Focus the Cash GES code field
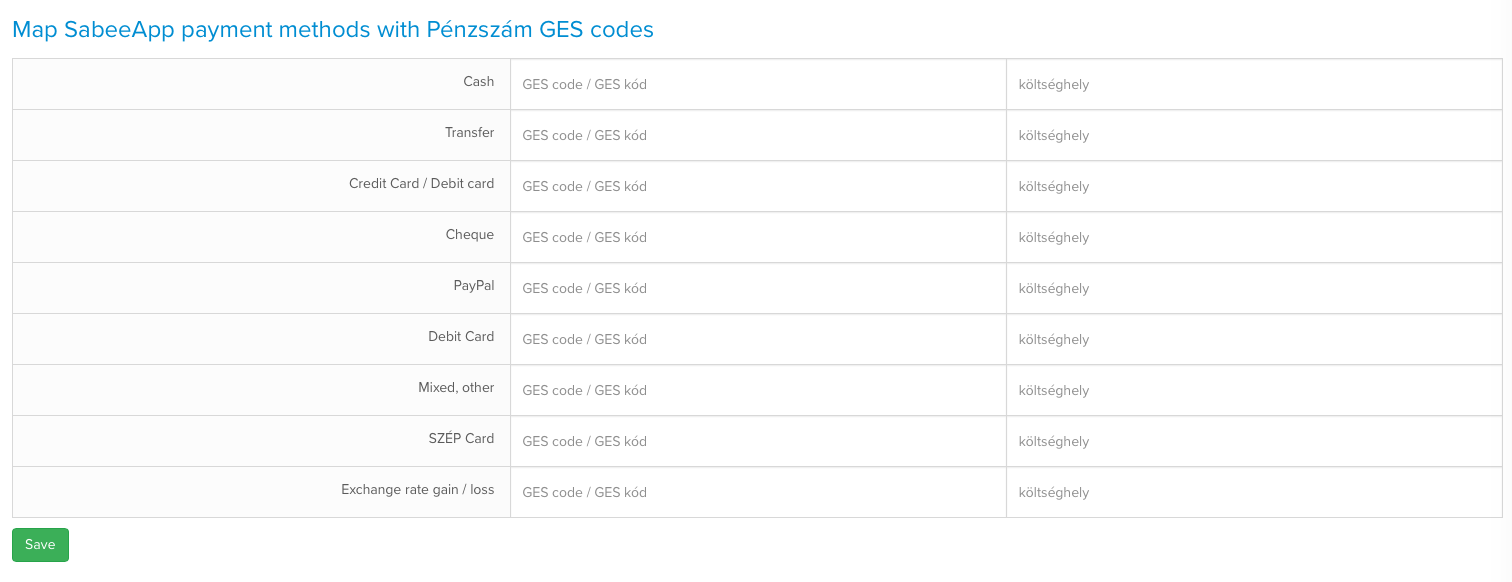Screen dimensions: 1512x582 pyautogui.click(x=758, y=85)
